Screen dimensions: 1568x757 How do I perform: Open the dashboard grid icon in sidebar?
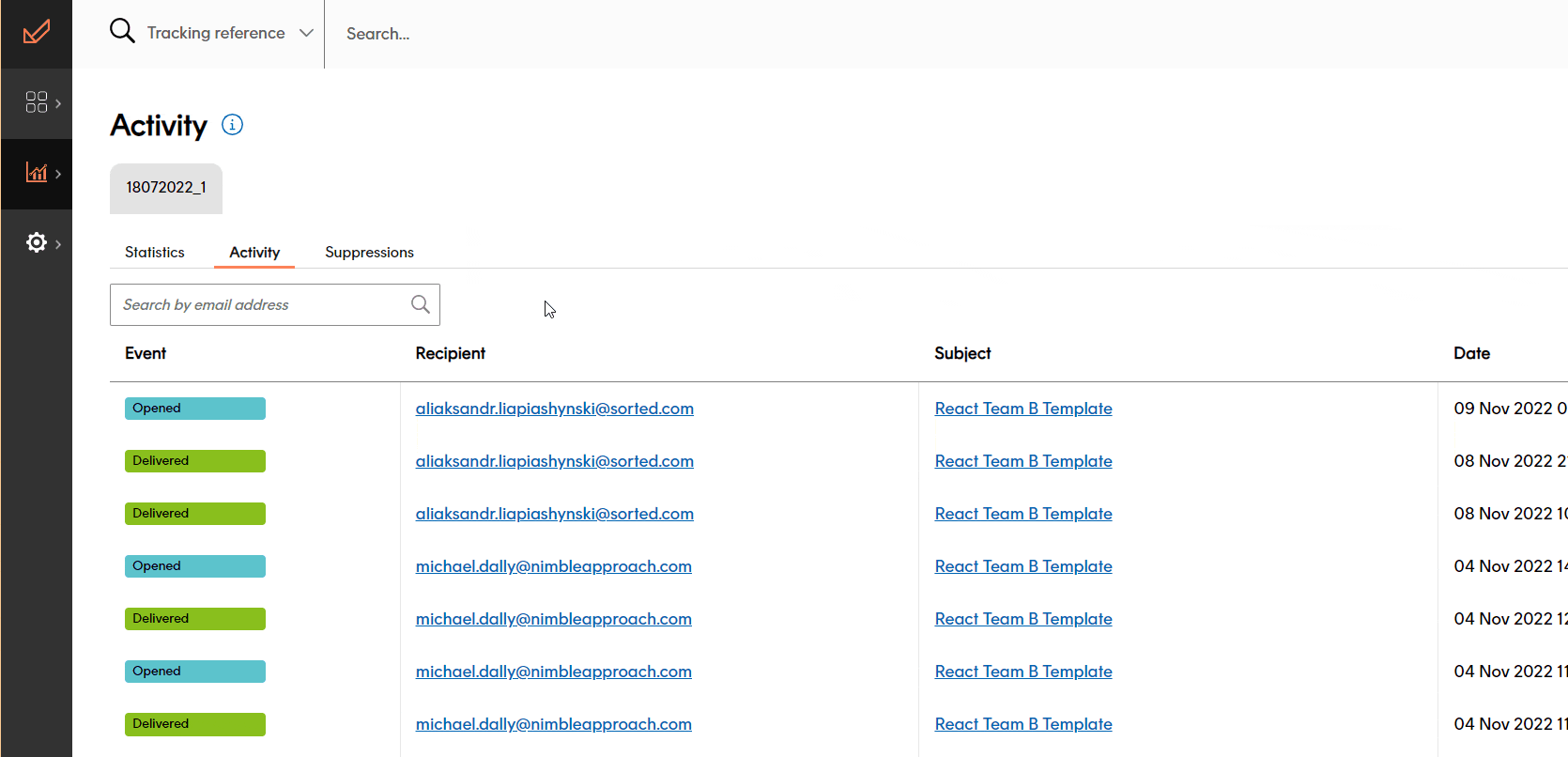coord(36,102)
